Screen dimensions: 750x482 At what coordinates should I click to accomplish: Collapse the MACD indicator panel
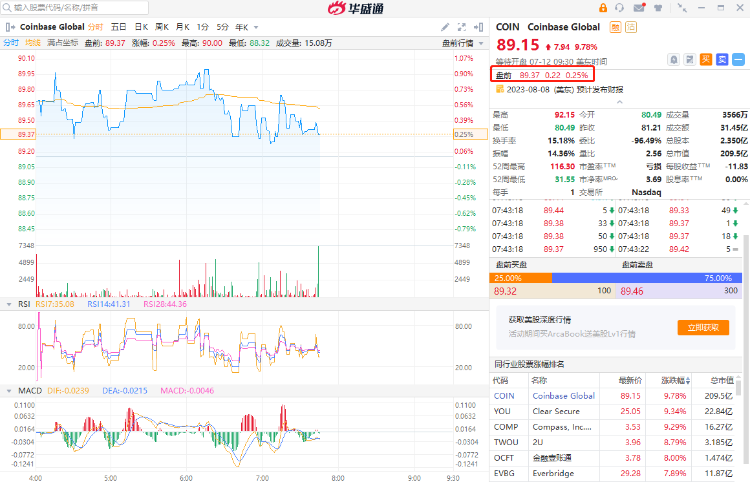[9, 391]
